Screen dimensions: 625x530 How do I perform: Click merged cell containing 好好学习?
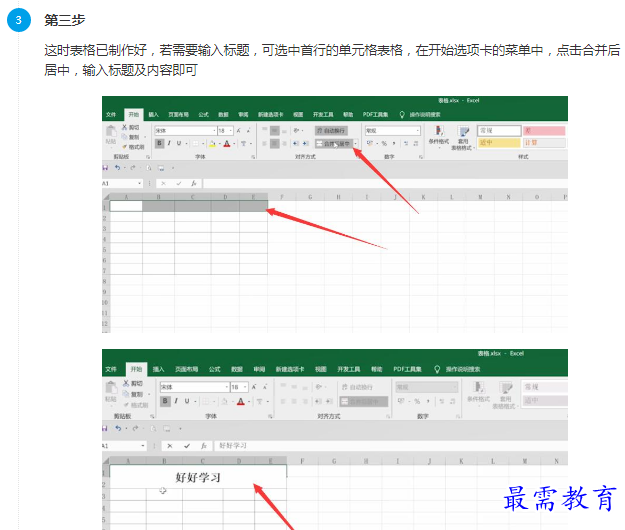tap(198, 477)
